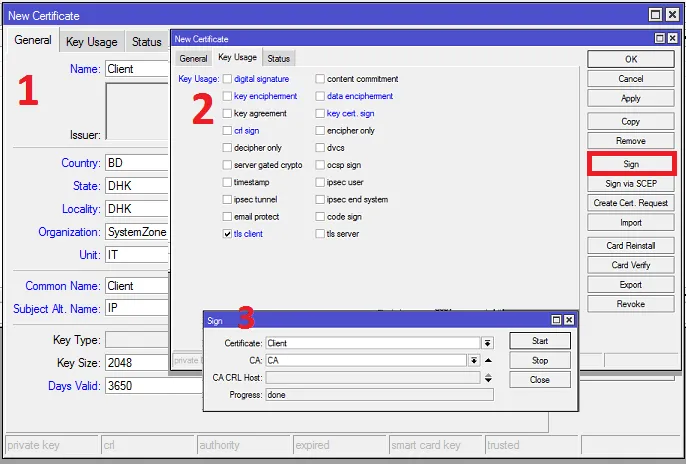The width and height of the screenshot is (686, 464).
Task: Enable the decipher only checkbox
Action: (x=227, y=147)
